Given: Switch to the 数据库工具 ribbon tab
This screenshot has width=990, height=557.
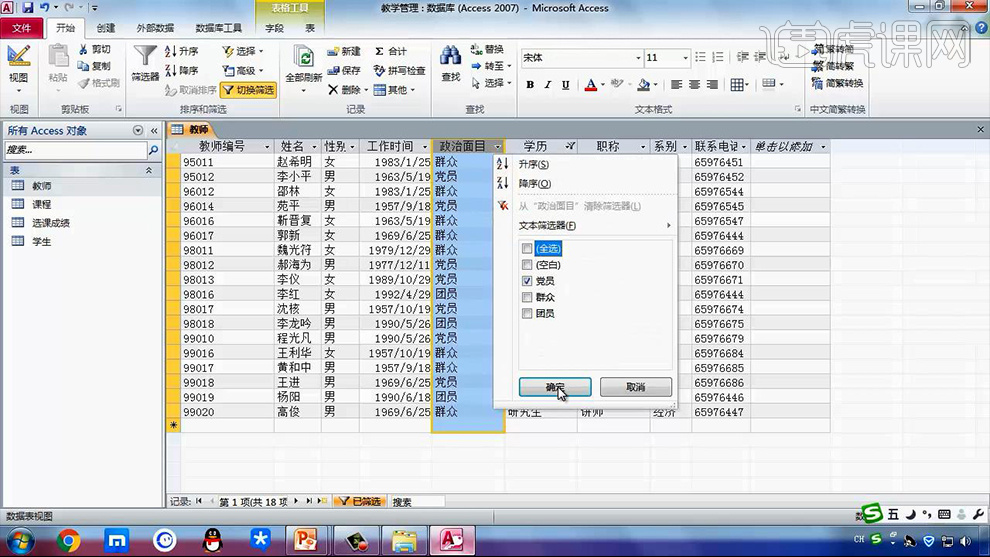Looking at the screenshot, I should (x=218, y=28).
